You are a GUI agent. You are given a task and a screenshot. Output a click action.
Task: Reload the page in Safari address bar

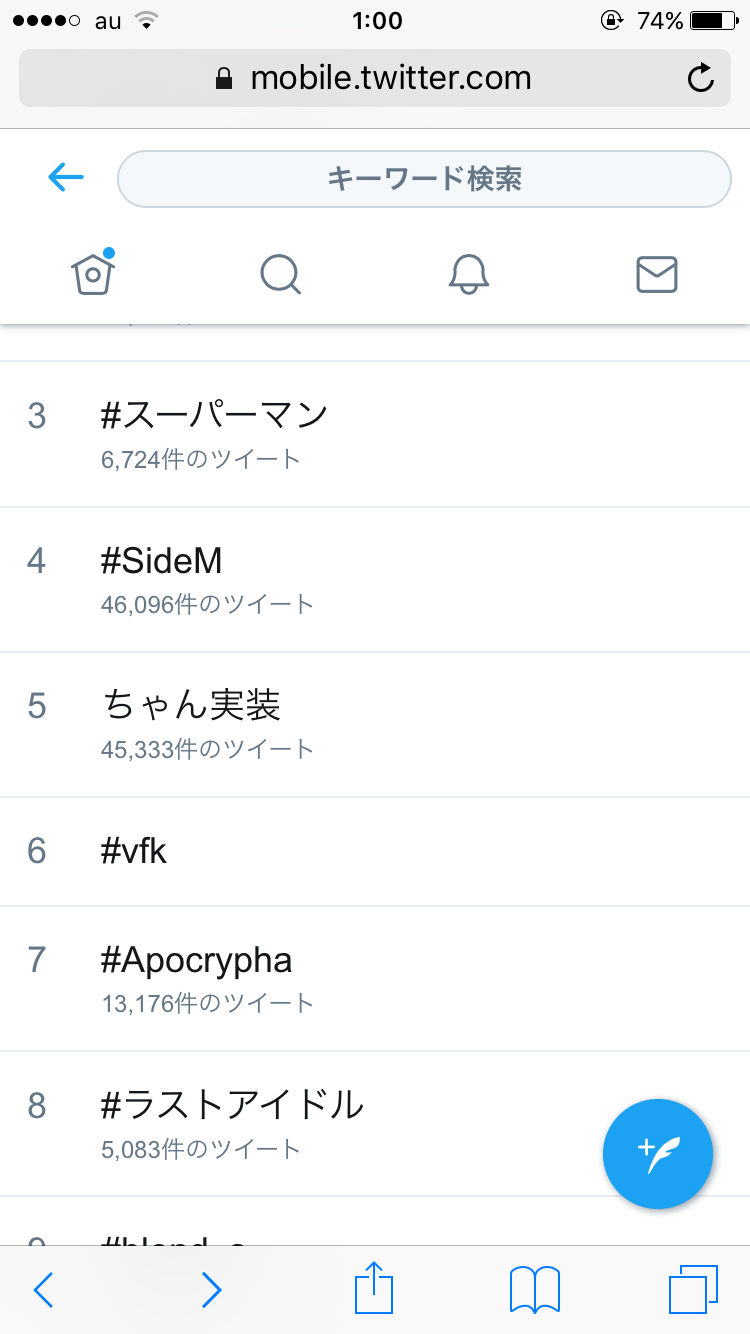701,78
